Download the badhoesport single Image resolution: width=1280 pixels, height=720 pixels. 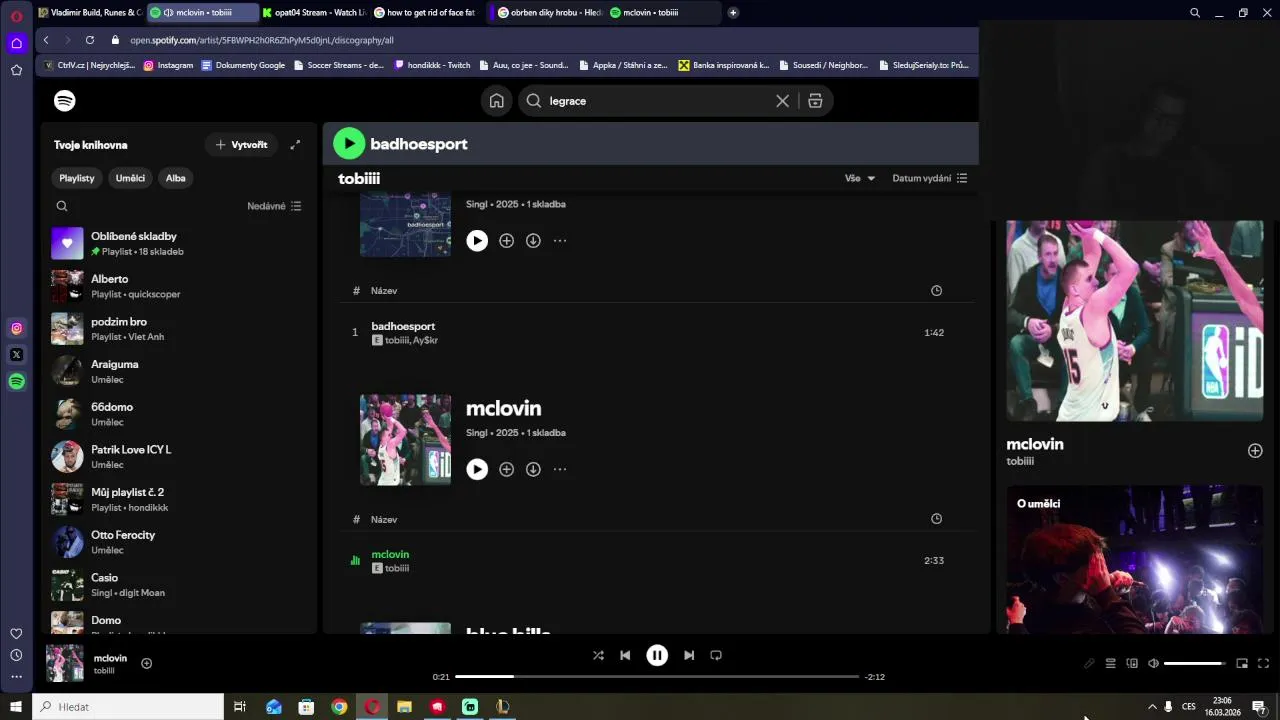pyautogui.click(x=533, y=241)
